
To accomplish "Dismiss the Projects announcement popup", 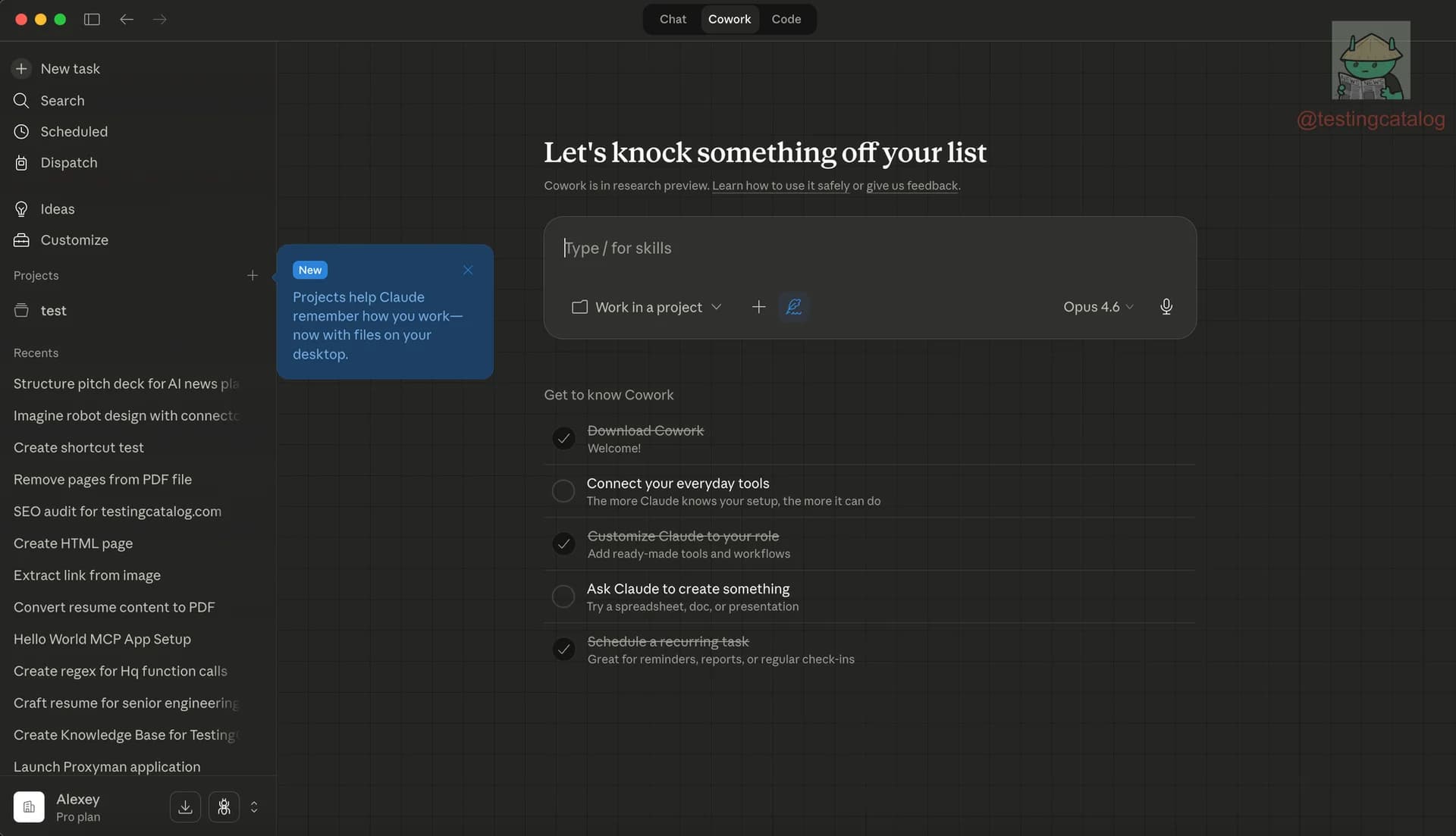I will click(x=468, y=270).
